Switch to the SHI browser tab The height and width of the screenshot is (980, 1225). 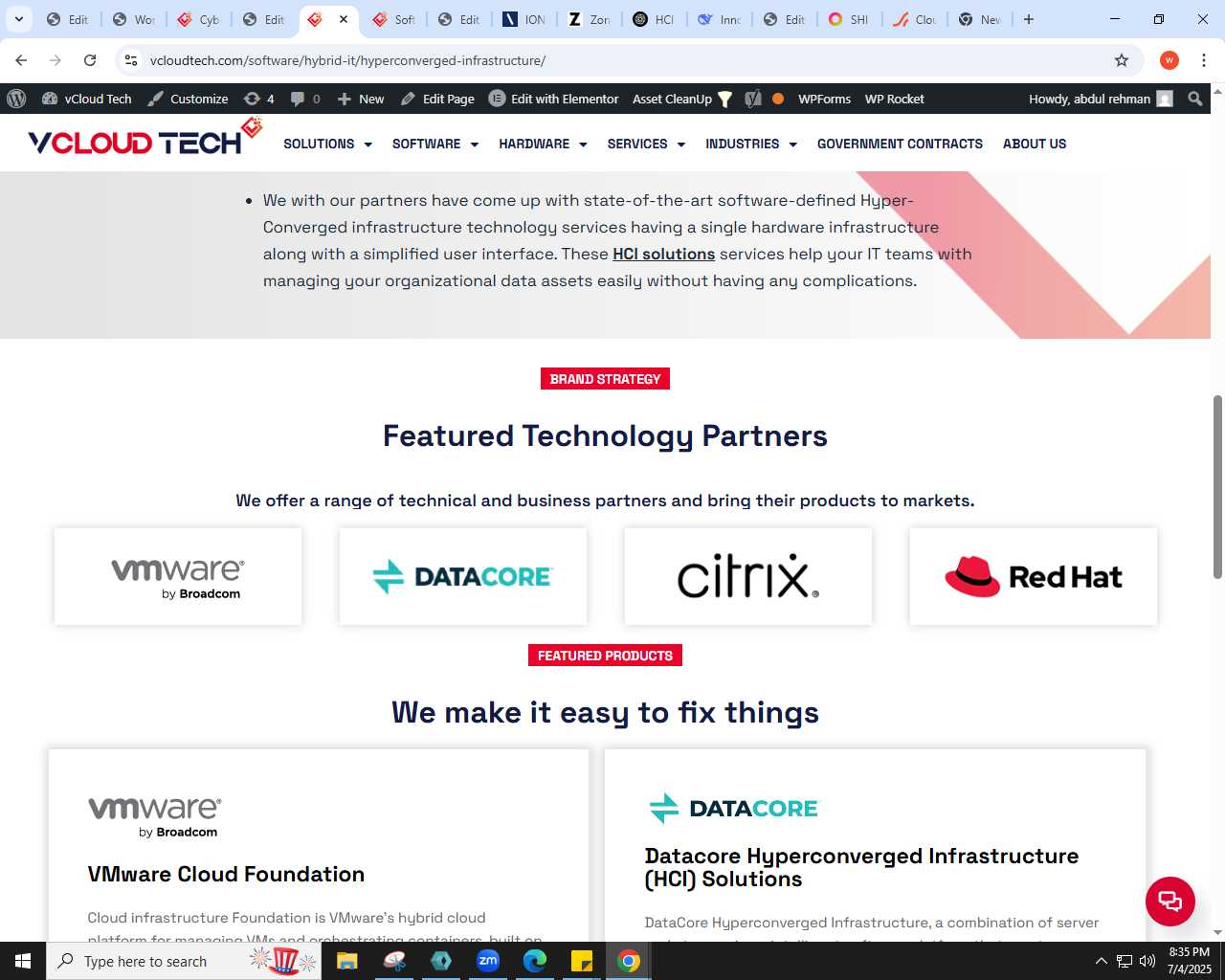coord(850,19)
